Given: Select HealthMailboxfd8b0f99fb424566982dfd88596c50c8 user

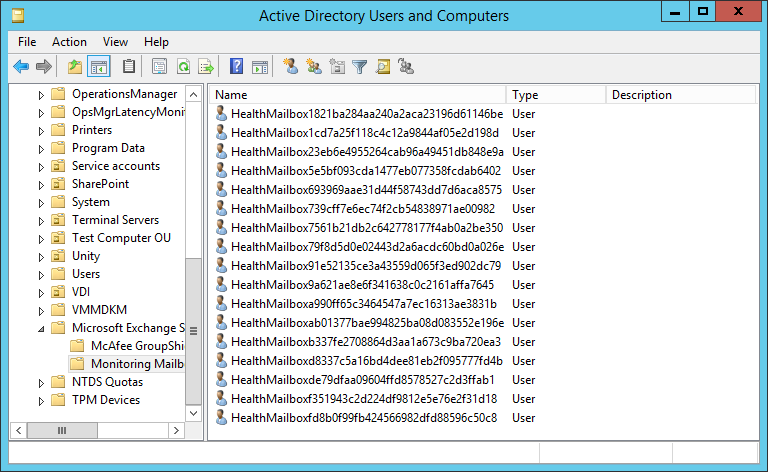Looking at the screenshot, I should pyautogui.click(x=364, y=418).
